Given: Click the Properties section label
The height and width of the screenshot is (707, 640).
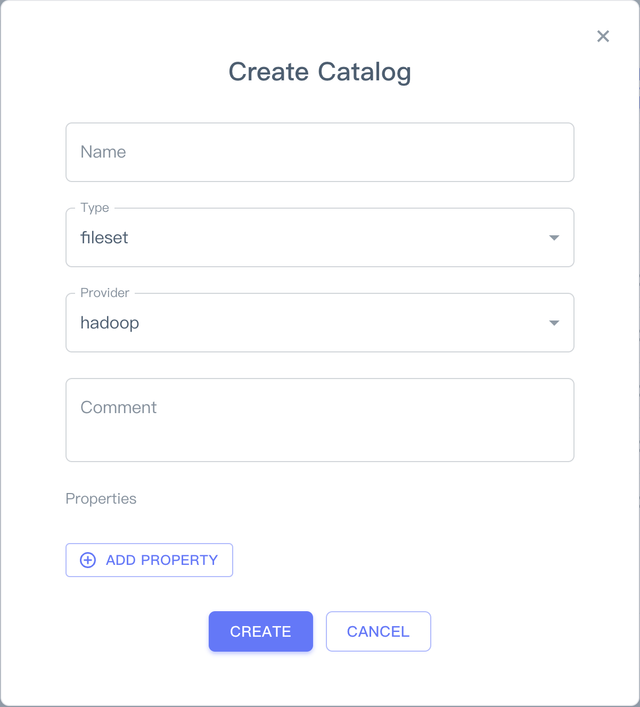Looking at the screenshot, I should [101, 498].
